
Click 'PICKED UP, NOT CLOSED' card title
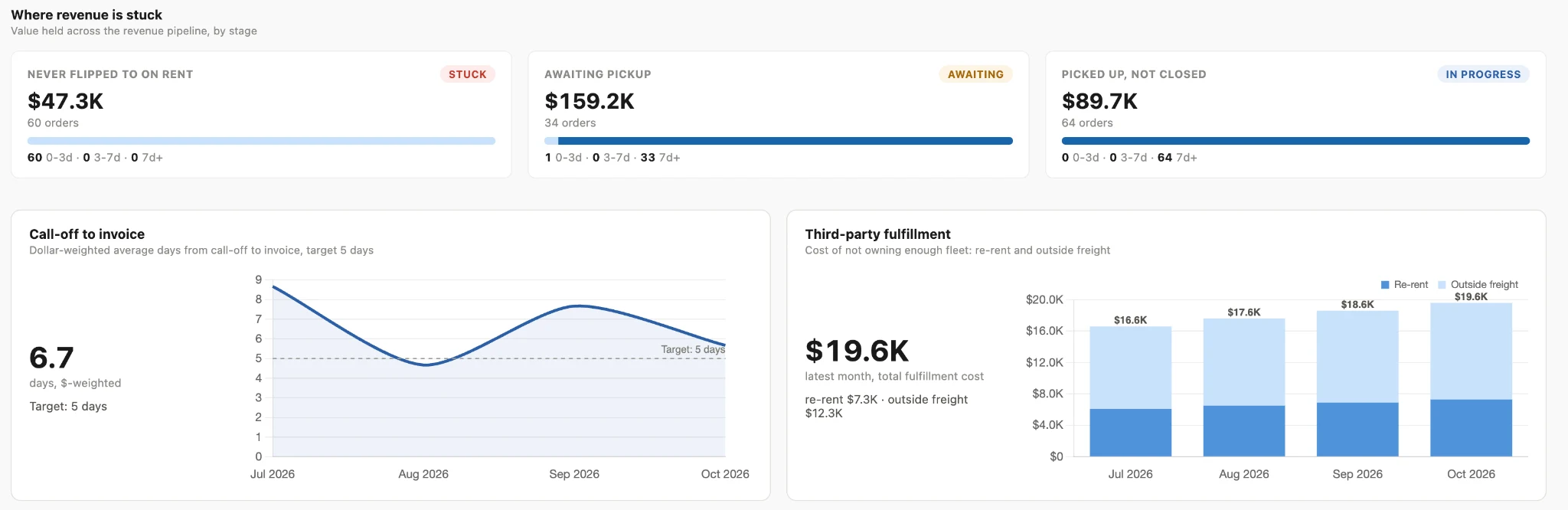(1134, 74)
